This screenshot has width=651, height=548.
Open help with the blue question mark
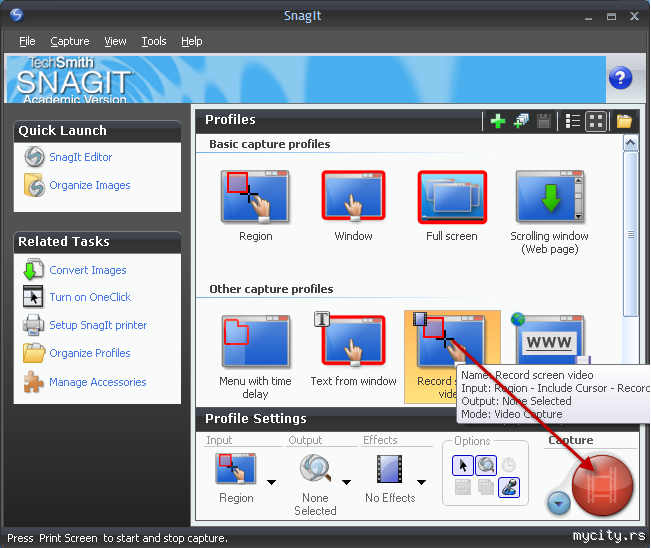coord(620,78)
